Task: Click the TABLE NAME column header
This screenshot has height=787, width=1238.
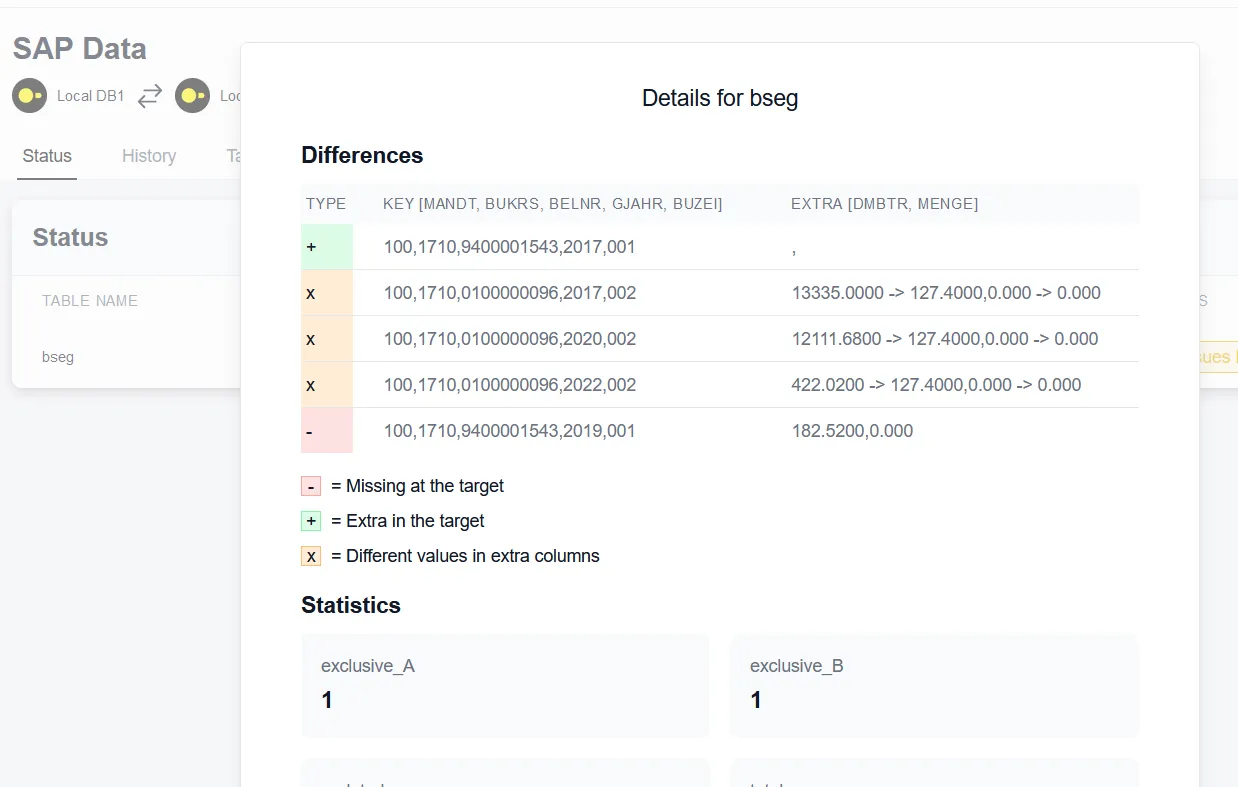Action: 90,301
